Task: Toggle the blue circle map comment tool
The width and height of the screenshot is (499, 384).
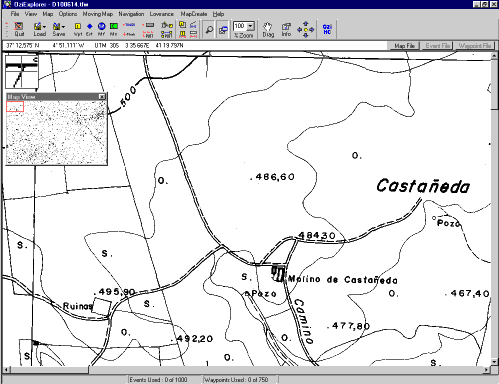Action: (x=101, y=29)
